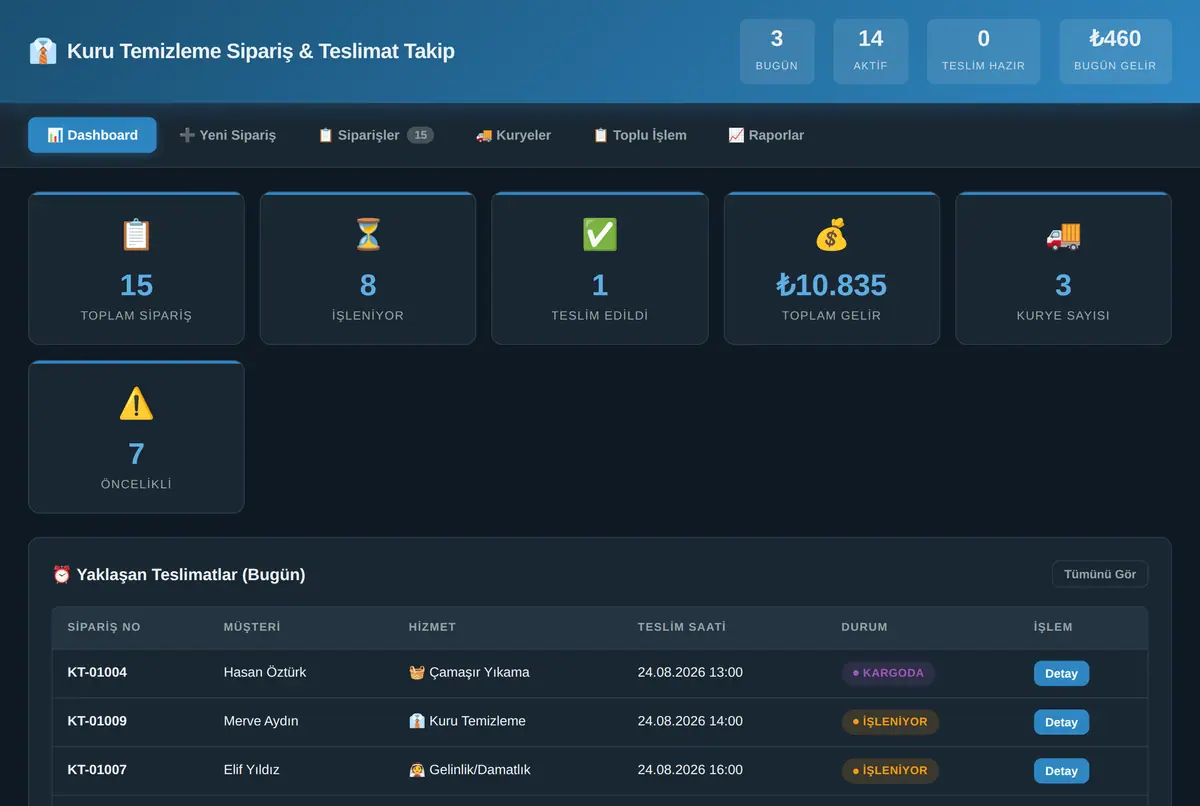
Task: Click order number KT-01009
Action: (x=97, y=721)
